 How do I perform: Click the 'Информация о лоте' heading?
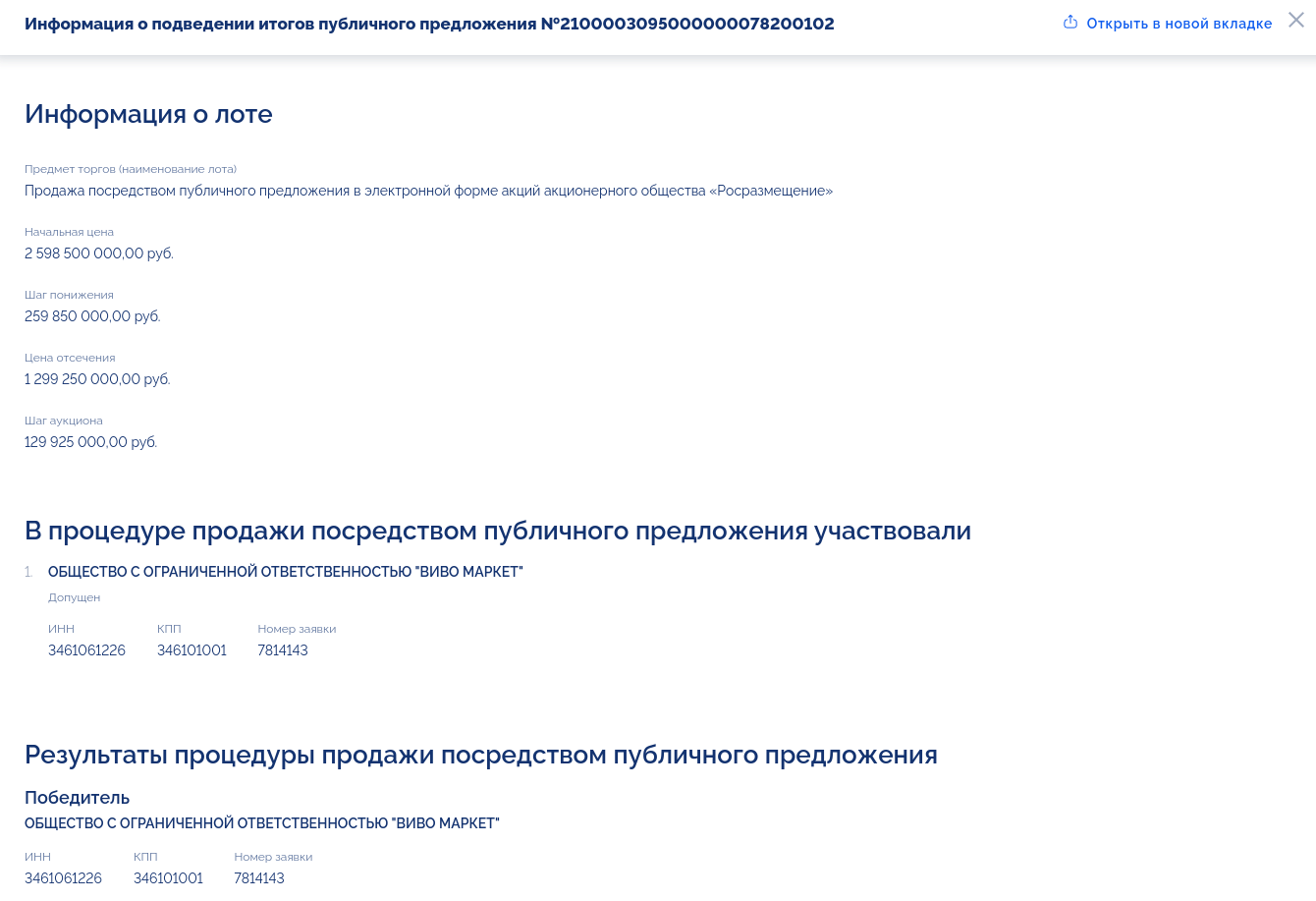pyautogui.click(x=148, y=114)
